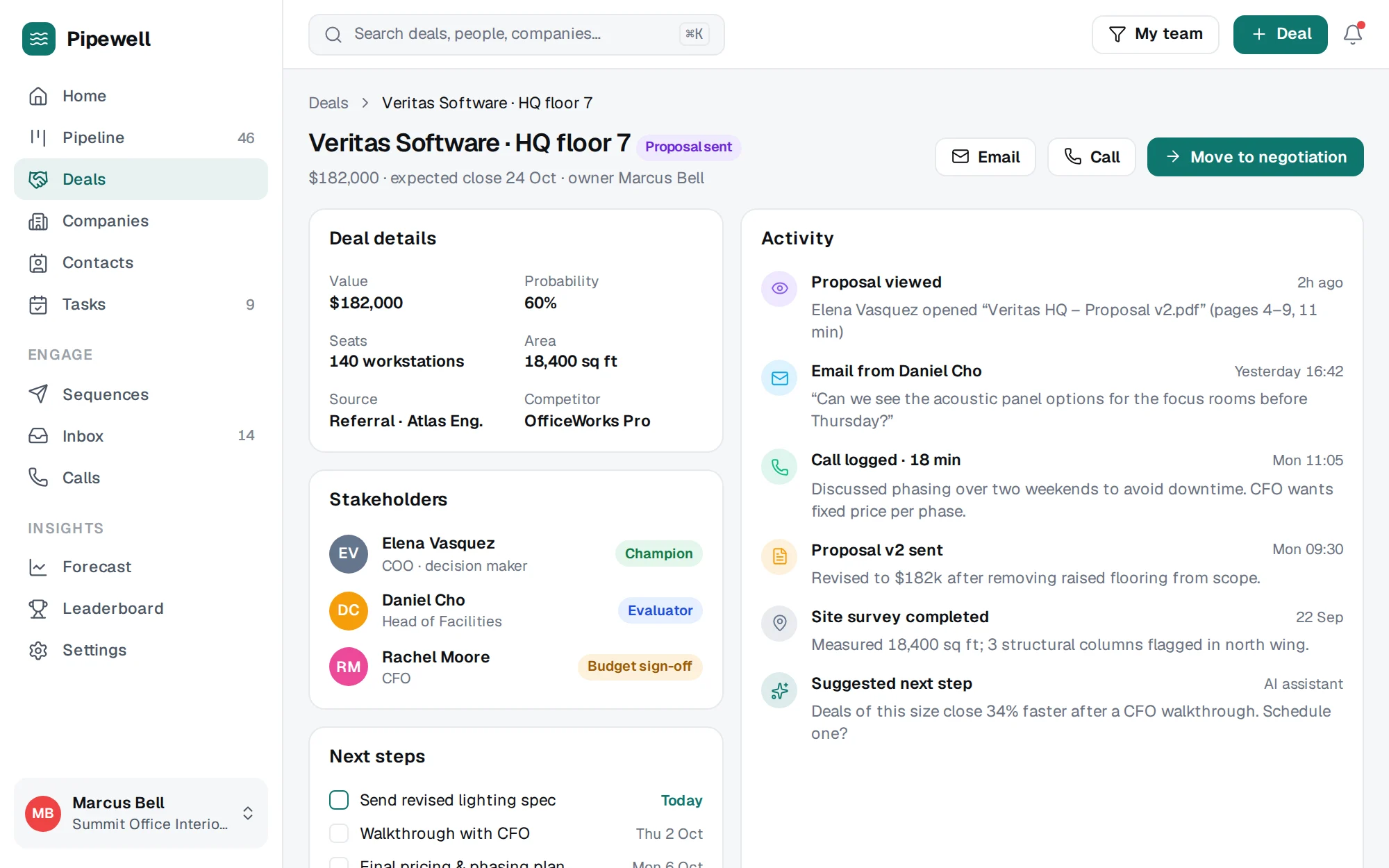Click the Email button
The width and height of the screenshot is (1389, 868).
(x=985, y=157)
